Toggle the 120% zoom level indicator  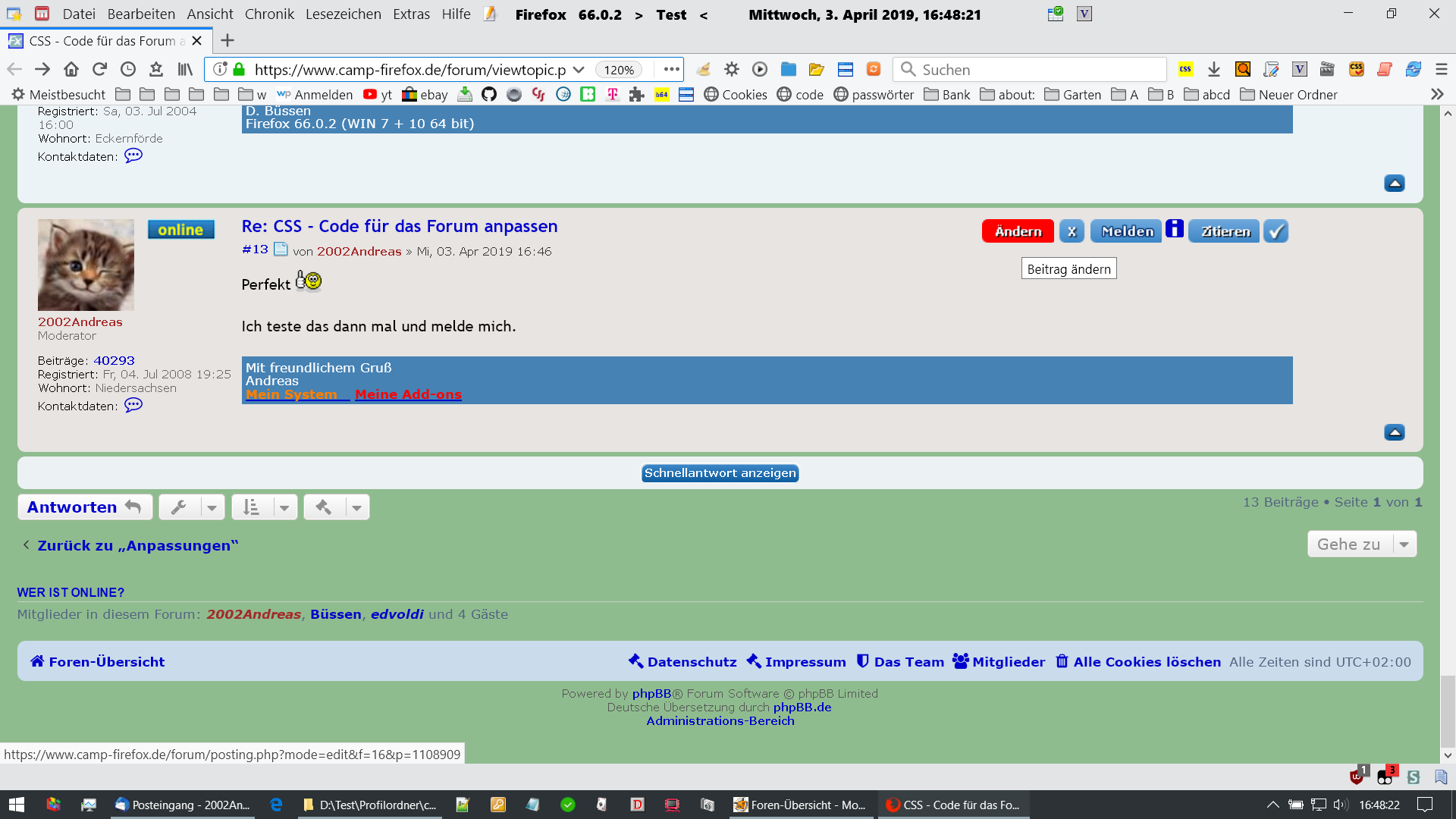619,70
